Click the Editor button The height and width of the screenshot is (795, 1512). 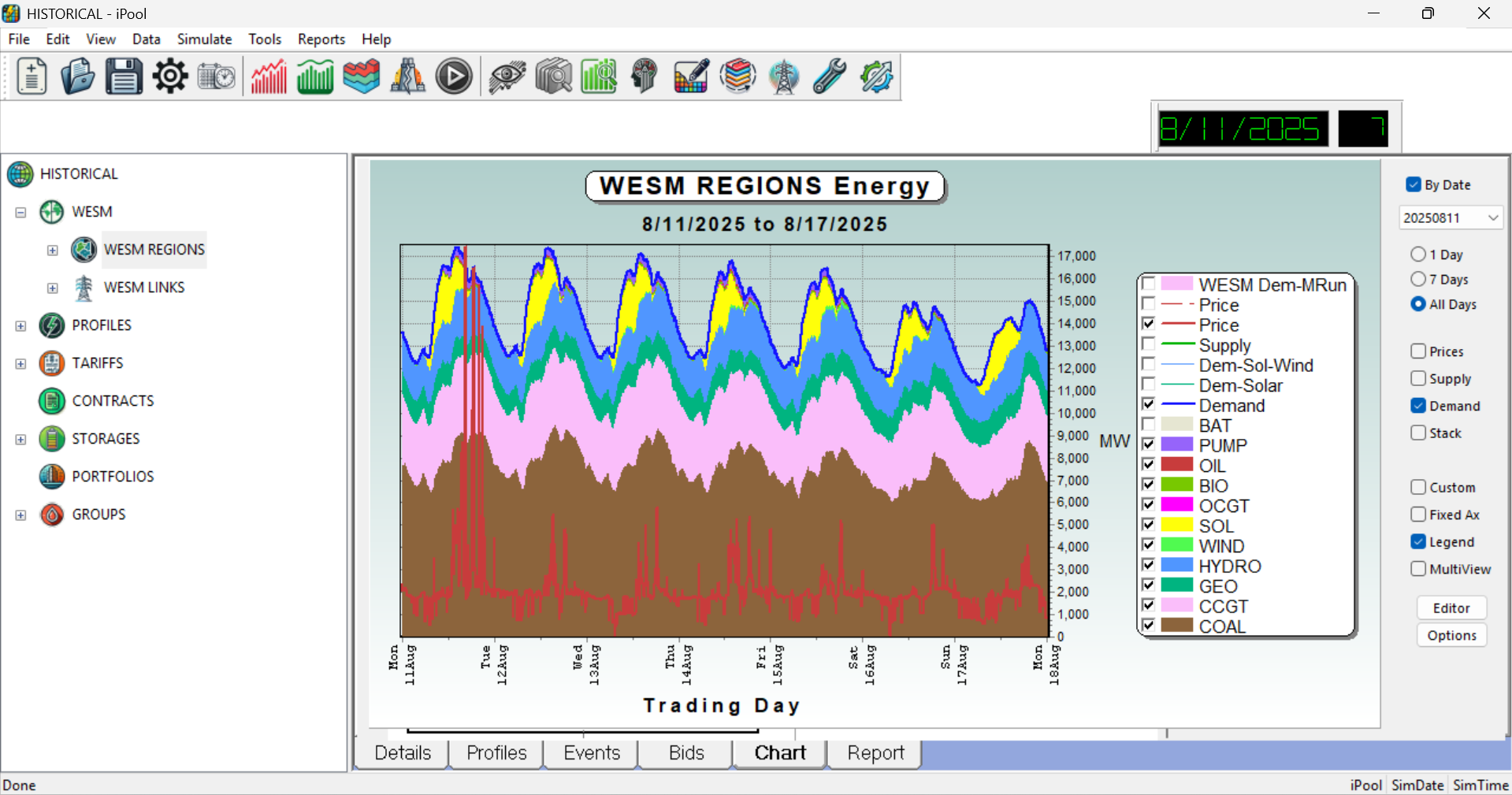coord(1451,608)
